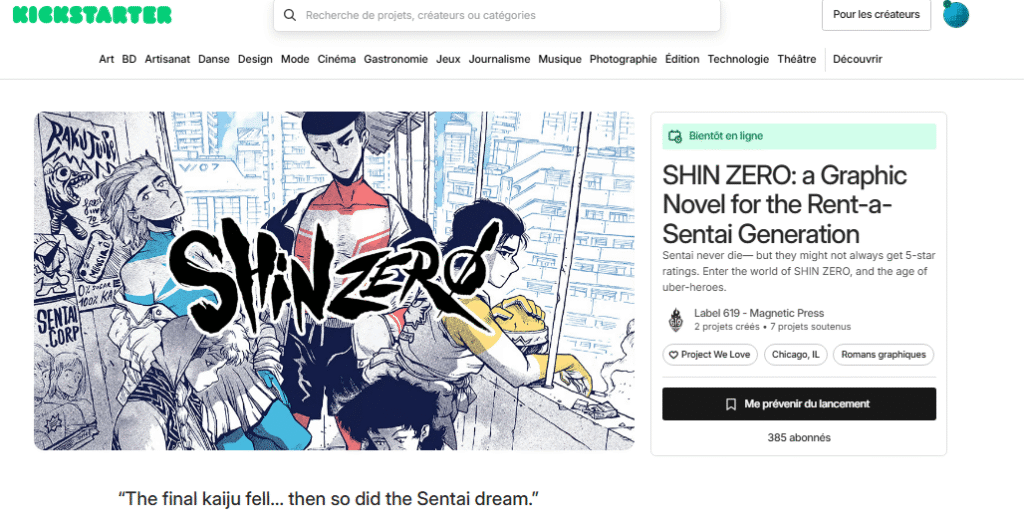Open the Jeux category
Screen dimensions: 1024x525
448,59
